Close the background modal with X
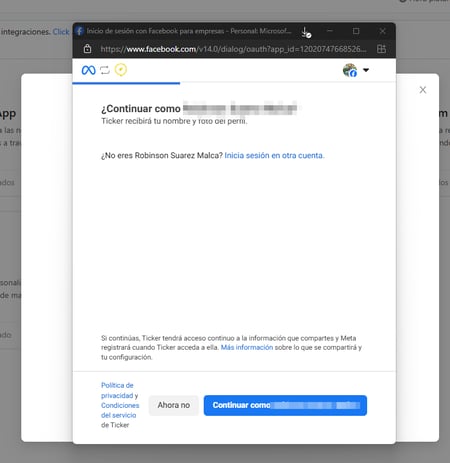450x463 pixels. point(423,90)
